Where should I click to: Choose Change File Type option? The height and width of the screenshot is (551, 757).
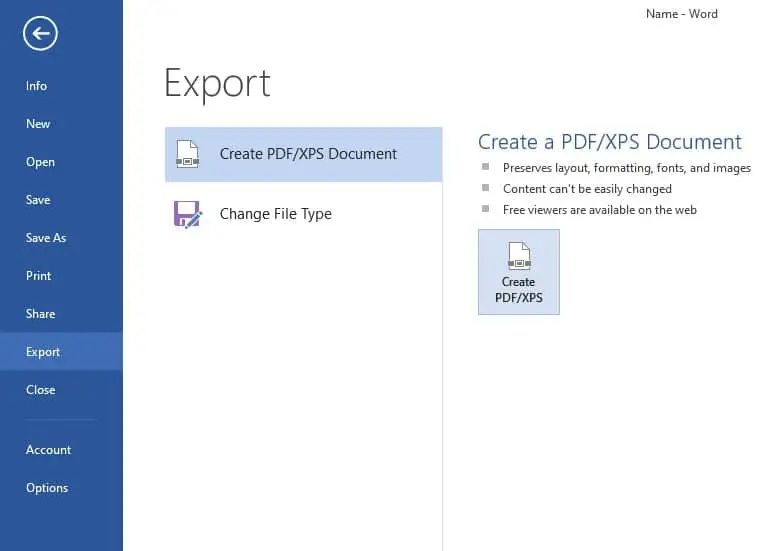[304, 214]
